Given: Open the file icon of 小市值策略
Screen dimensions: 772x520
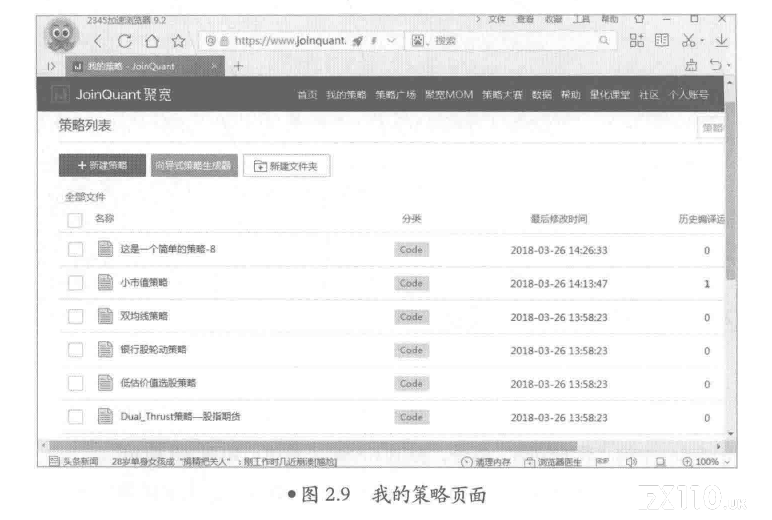Looking at the screenshot, I should [x=105, y=283].
